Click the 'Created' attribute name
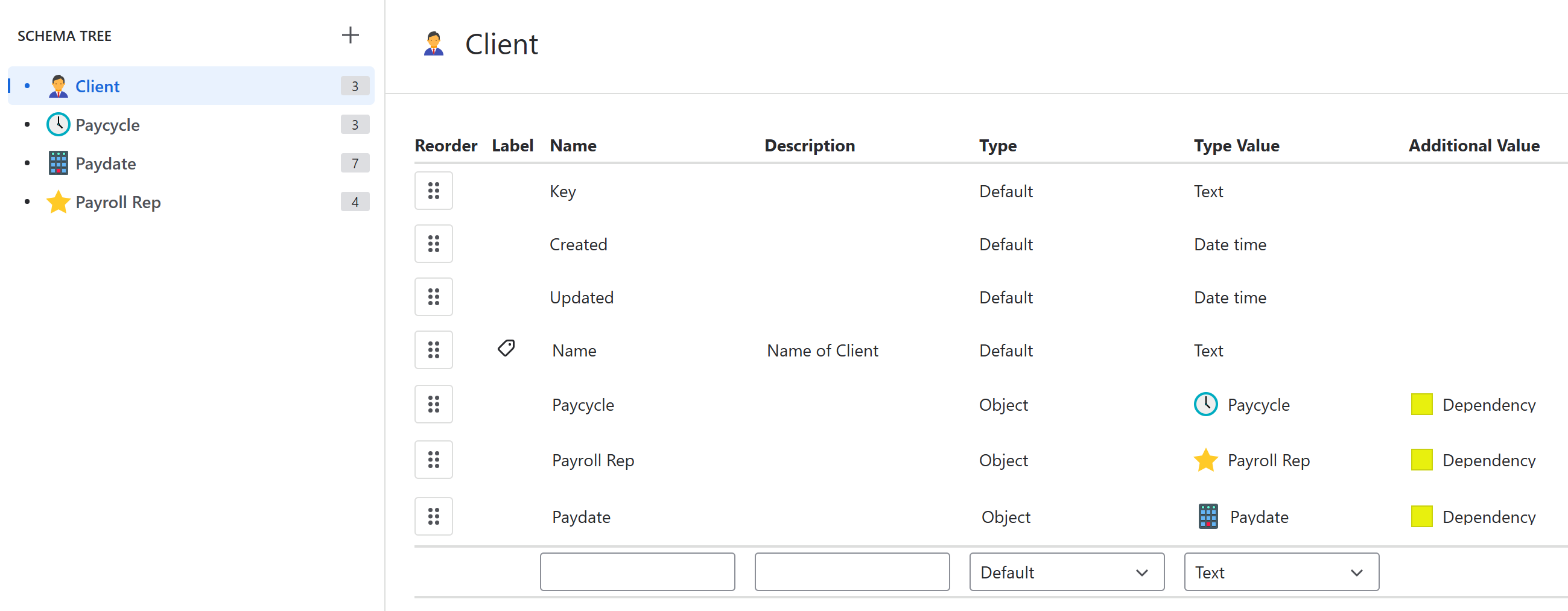The width and height of the screenshot is (1568, 611). pyautogui.click(x=578, y=245)
